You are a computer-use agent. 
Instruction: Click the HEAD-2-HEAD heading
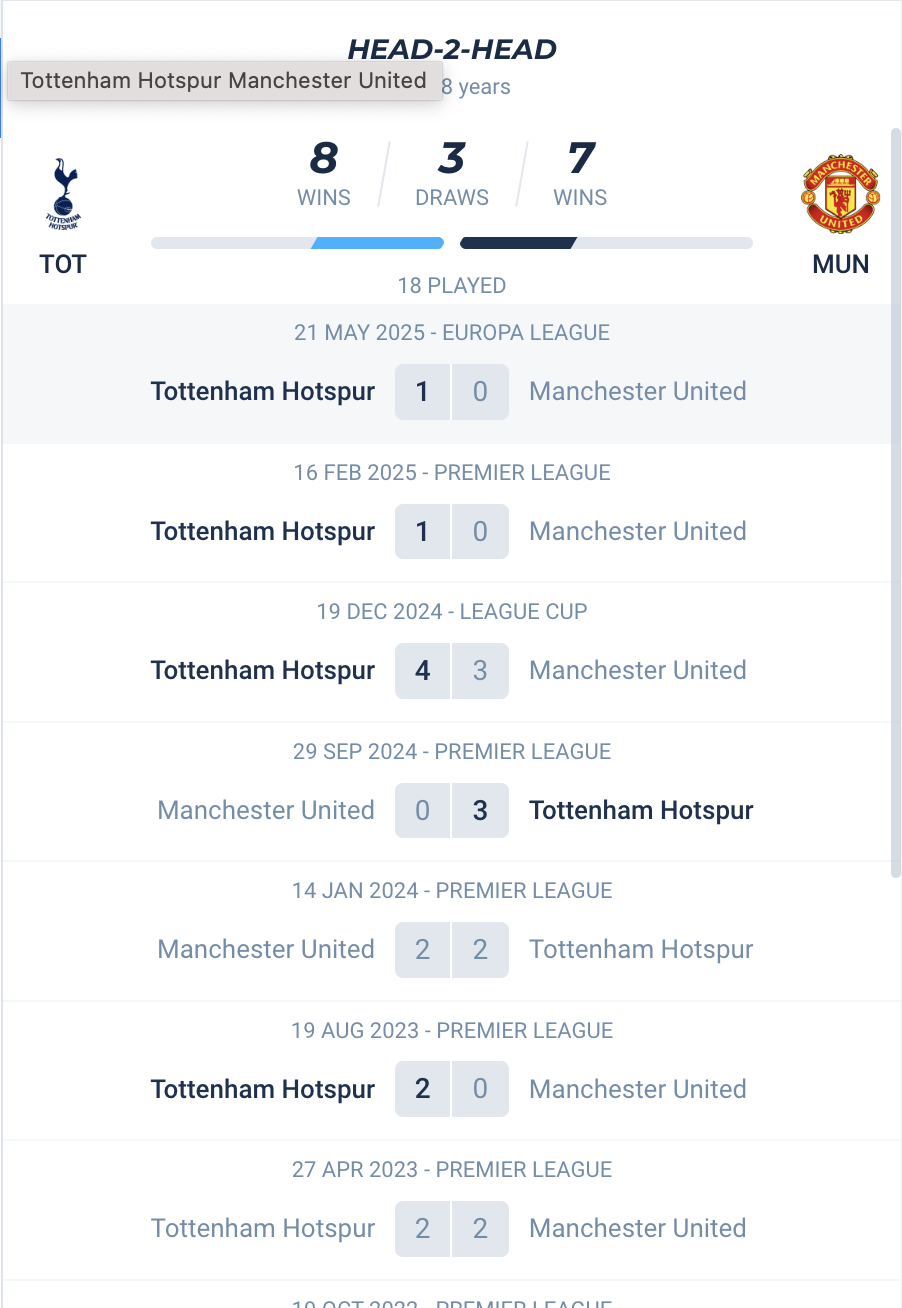point(452,48)
